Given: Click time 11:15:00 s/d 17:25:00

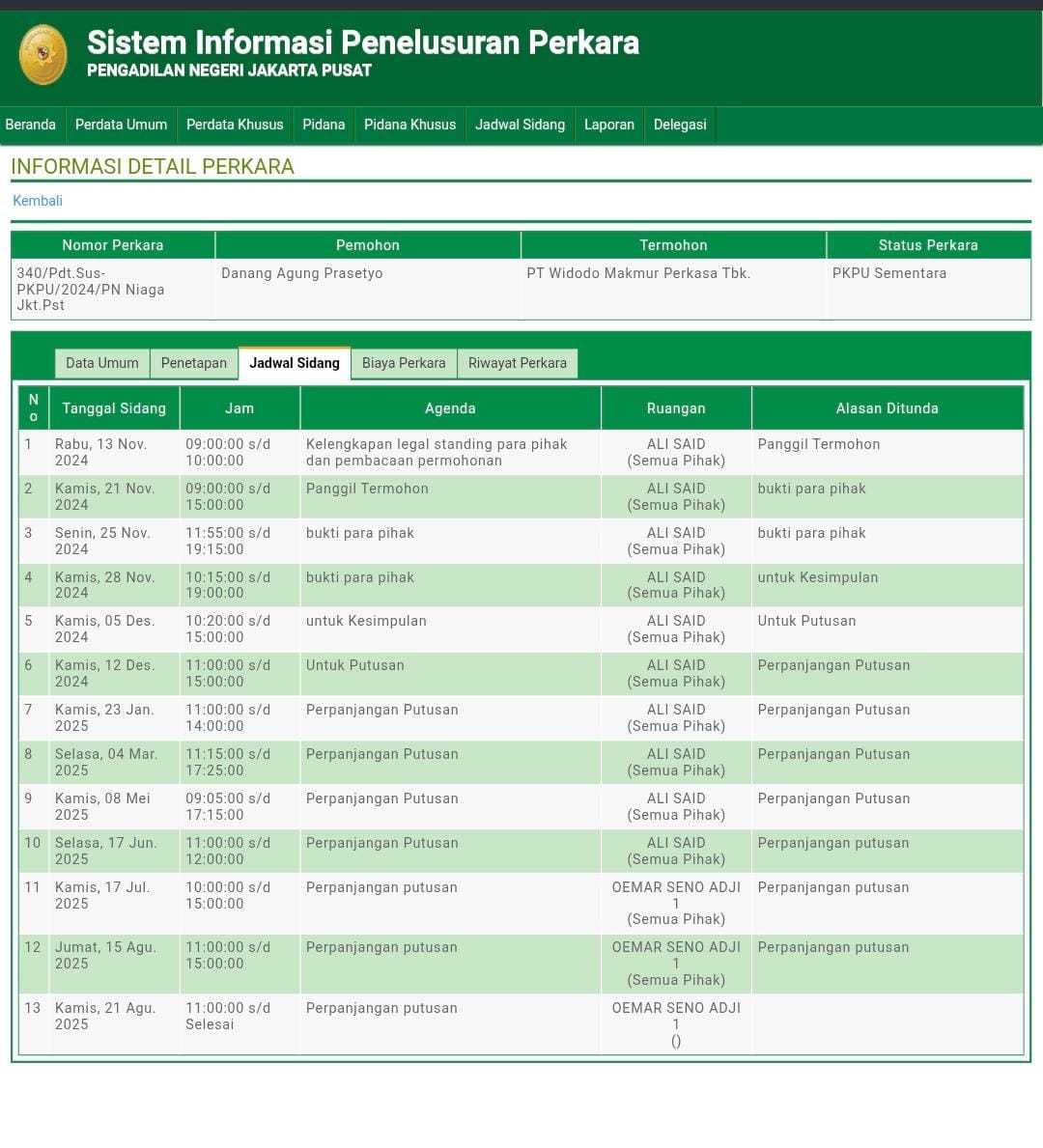Looking at the screenshot, I should (x=228, y=762).
